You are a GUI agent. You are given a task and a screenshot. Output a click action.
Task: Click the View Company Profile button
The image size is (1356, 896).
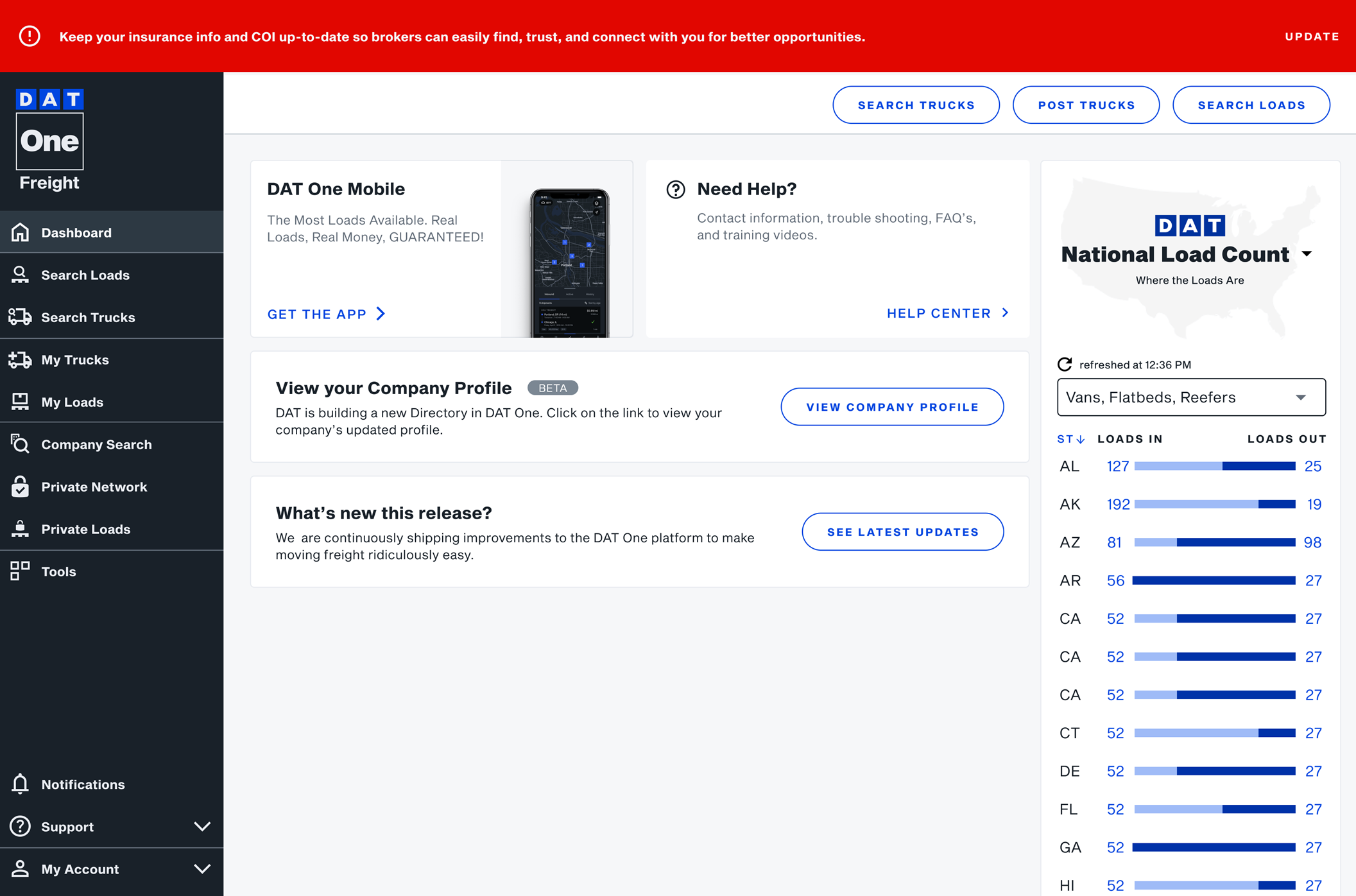coord(892,407)
